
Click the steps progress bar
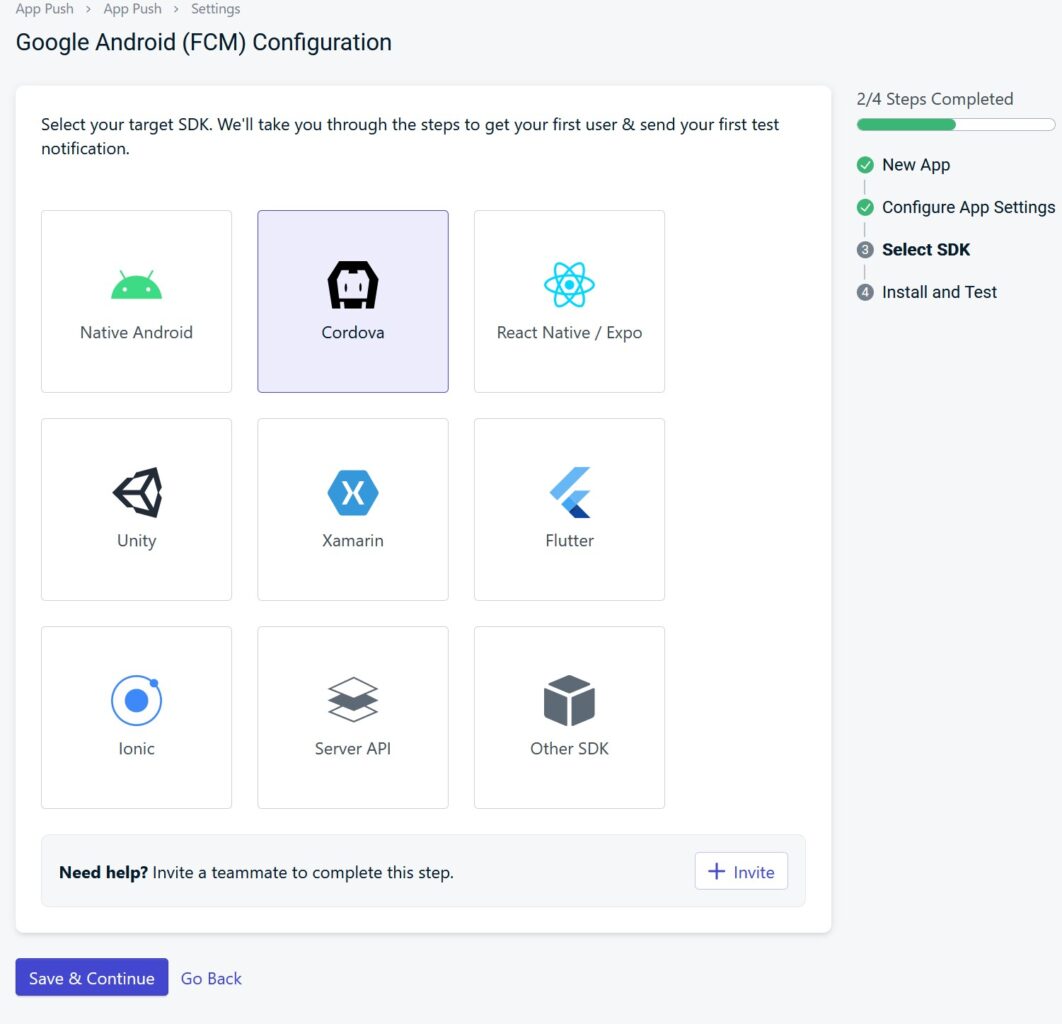point(954,124)
